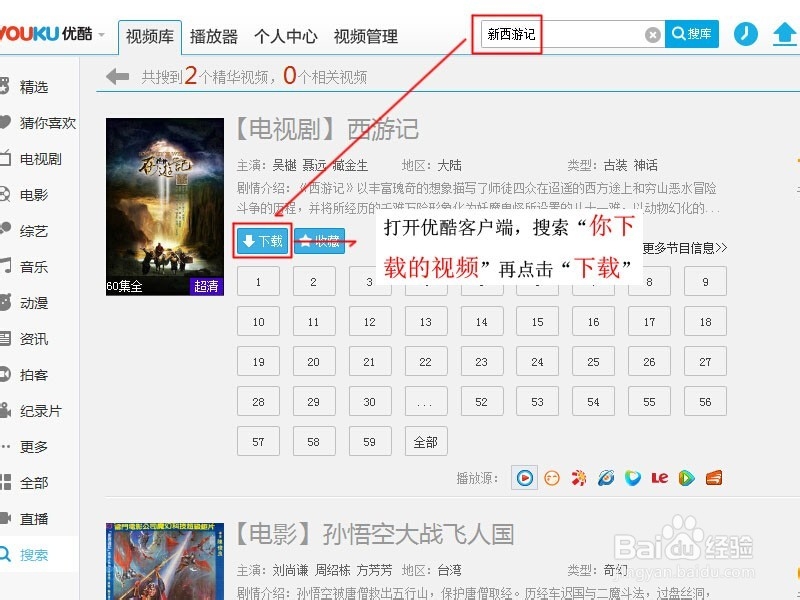Select the orange striped source icon
The height and width of the screenshot is (600, 800).
click(x=714, y=478)
